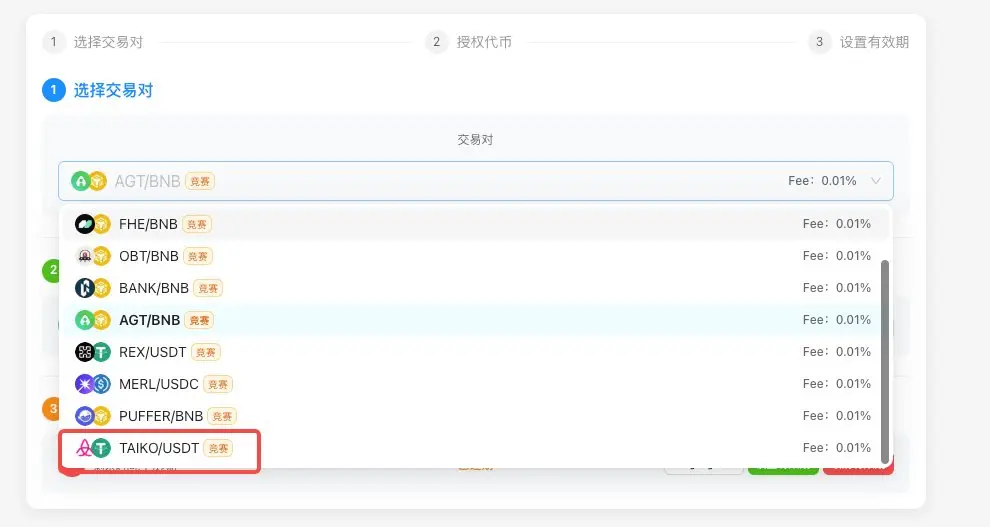Image resolution: width=990 pixels, height=527 pixels.
Task: Click the 竞赛 tag in the select box
Action: 200,182
